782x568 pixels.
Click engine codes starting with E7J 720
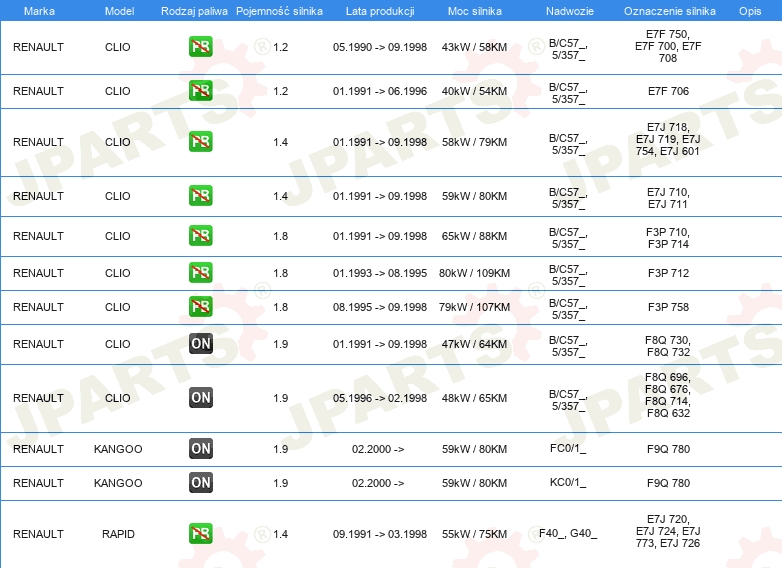668,531
